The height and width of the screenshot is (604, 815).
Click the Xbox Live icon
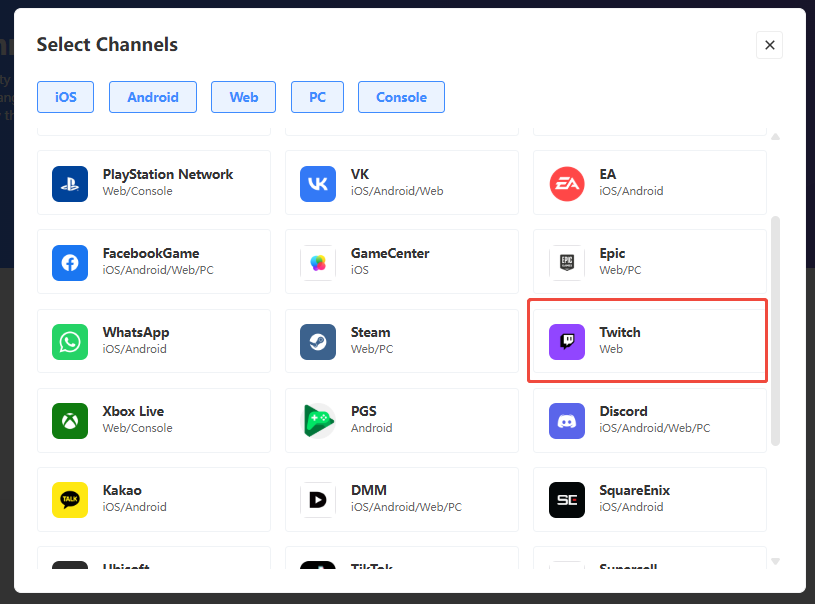[70, 420]
